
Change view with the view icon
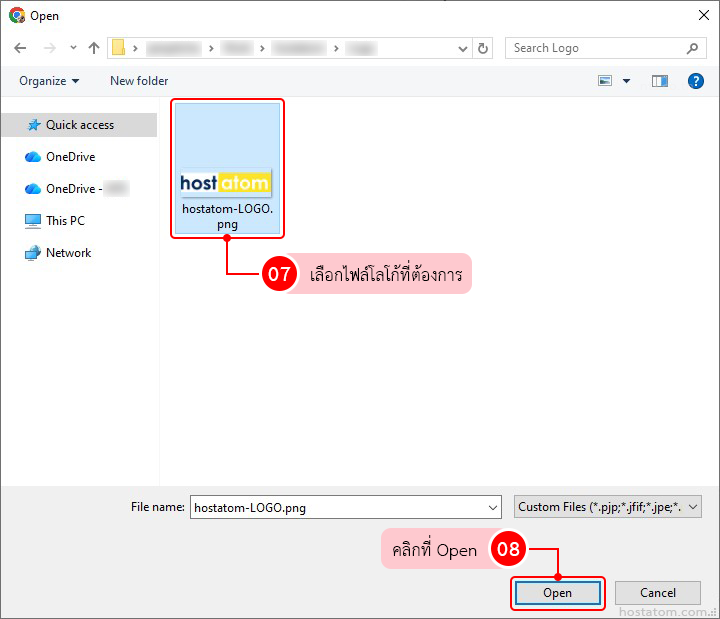point(605,81)
